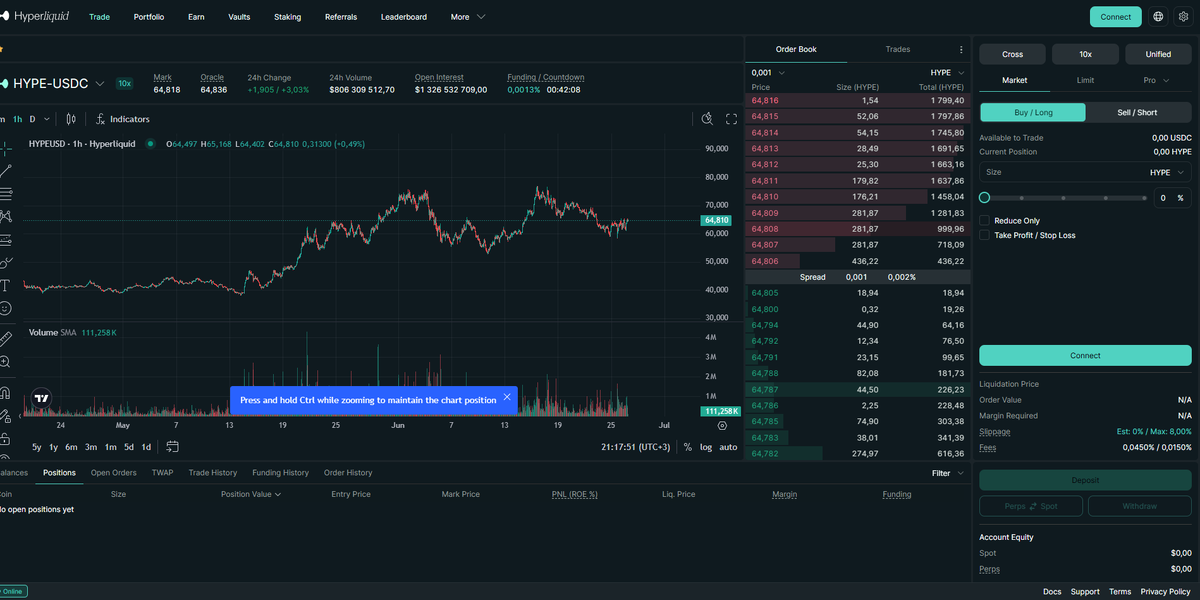This screenshot has width=1200, height=600.
Task: Open the Portfolio page
Action: click(x=149, y=17)
